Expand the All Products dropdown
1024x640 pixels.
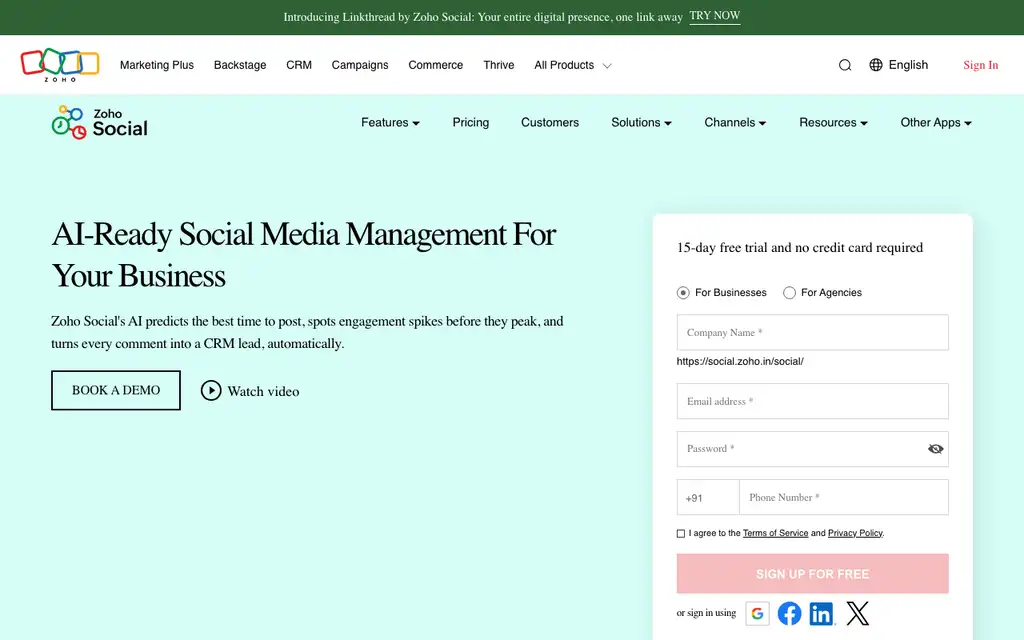[573, 65]
